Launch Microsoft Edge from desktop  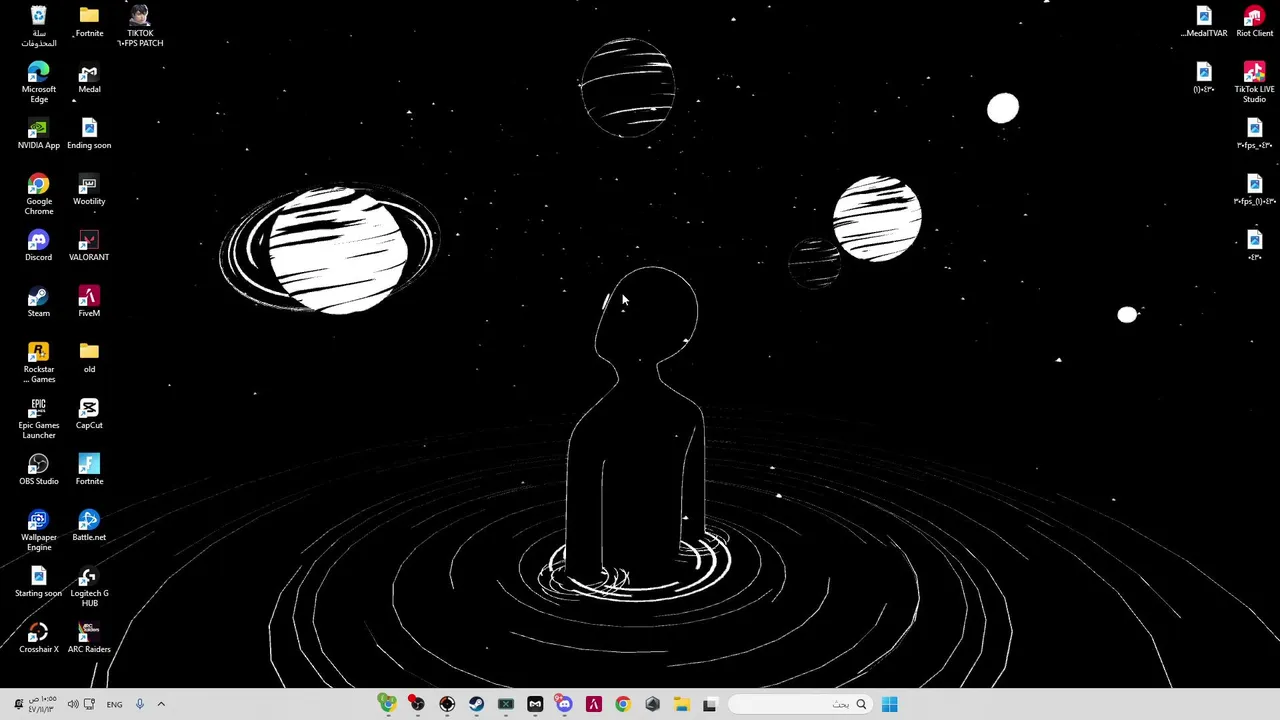coord(38,82)
